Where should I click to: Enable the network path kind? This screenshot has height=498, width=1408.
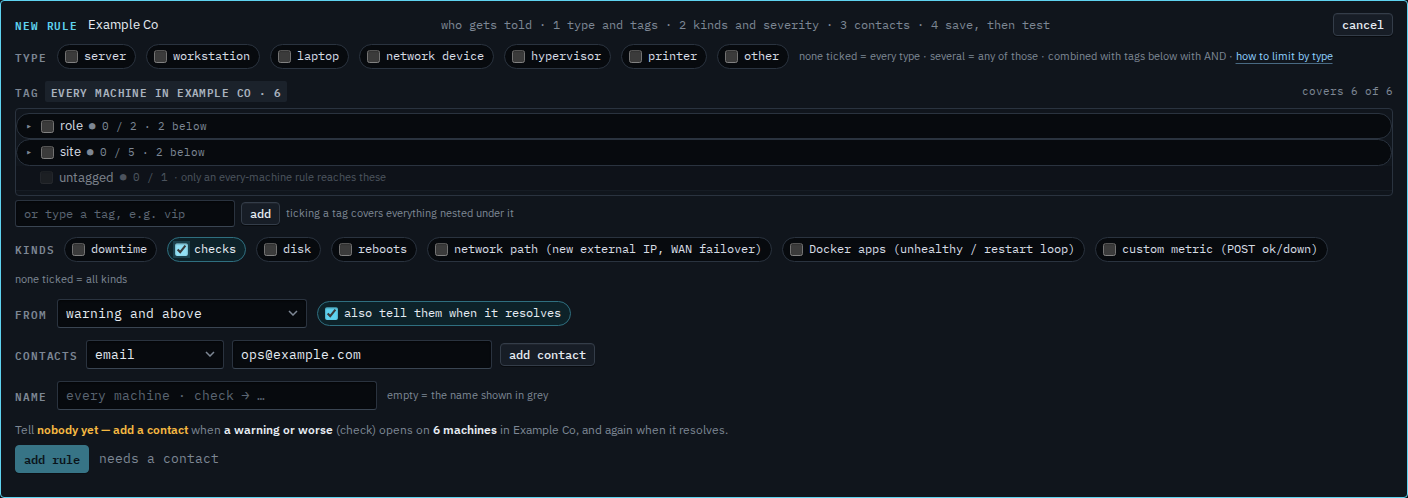coord(441,250)
